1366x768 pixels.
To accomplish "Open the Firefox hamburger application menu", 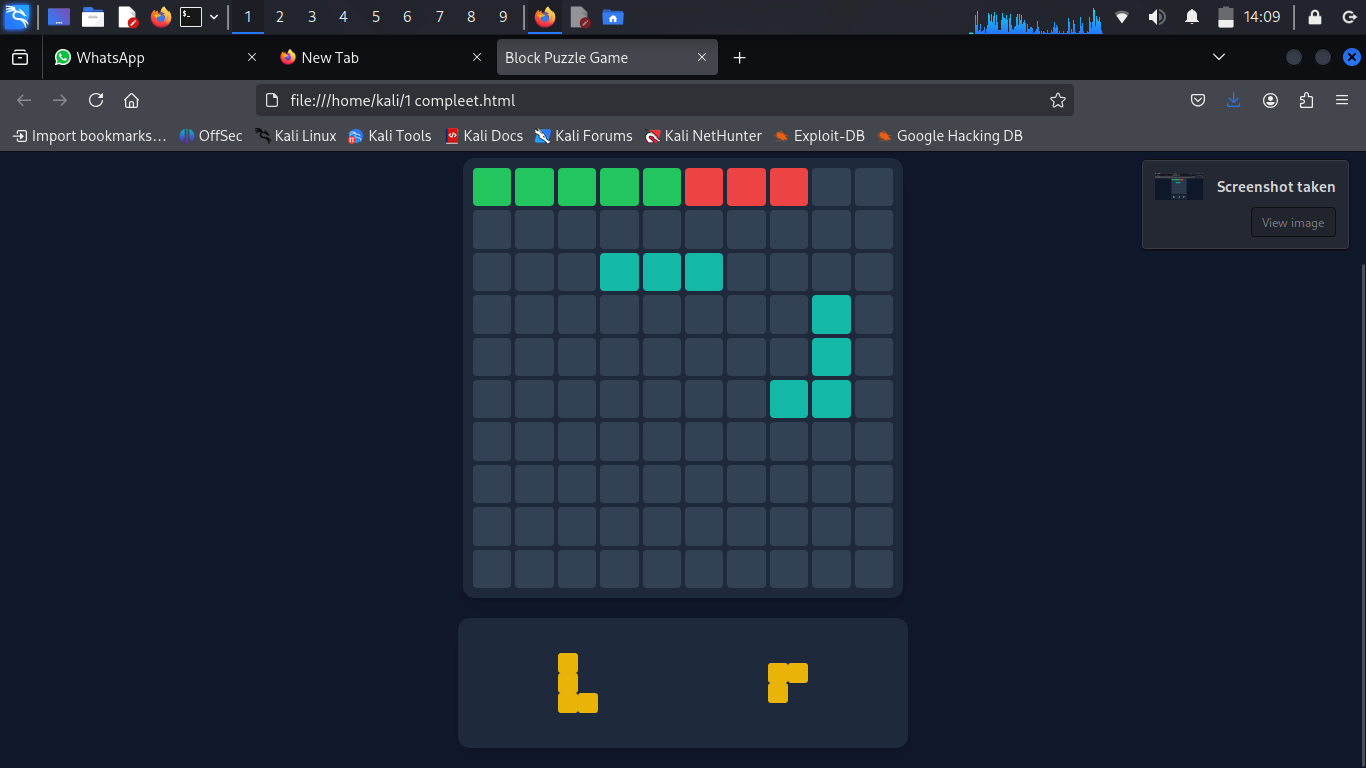I will pyautogui.click(x=1342, y=100).
